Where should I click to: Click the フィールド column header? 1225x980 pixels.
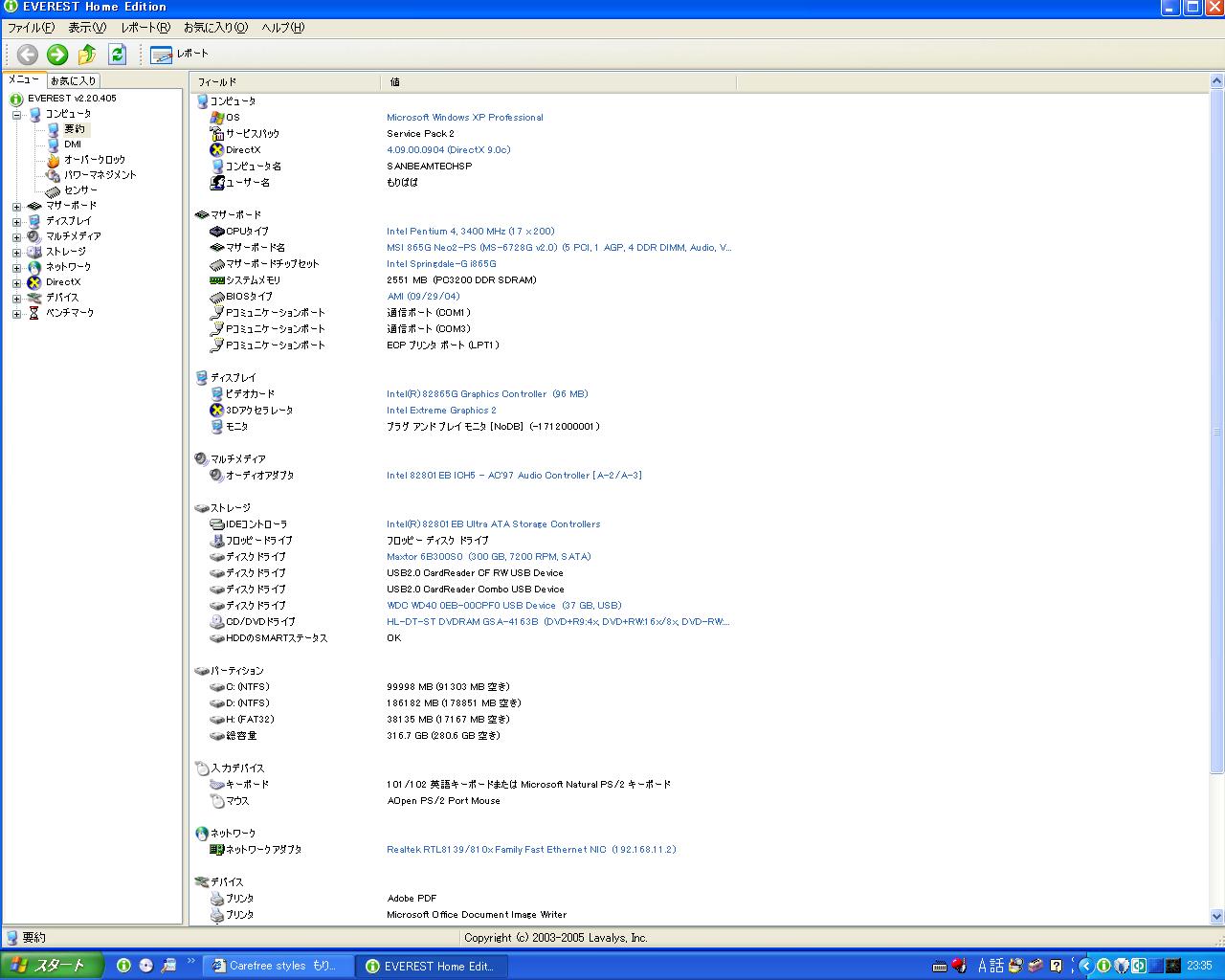point(285,82)
